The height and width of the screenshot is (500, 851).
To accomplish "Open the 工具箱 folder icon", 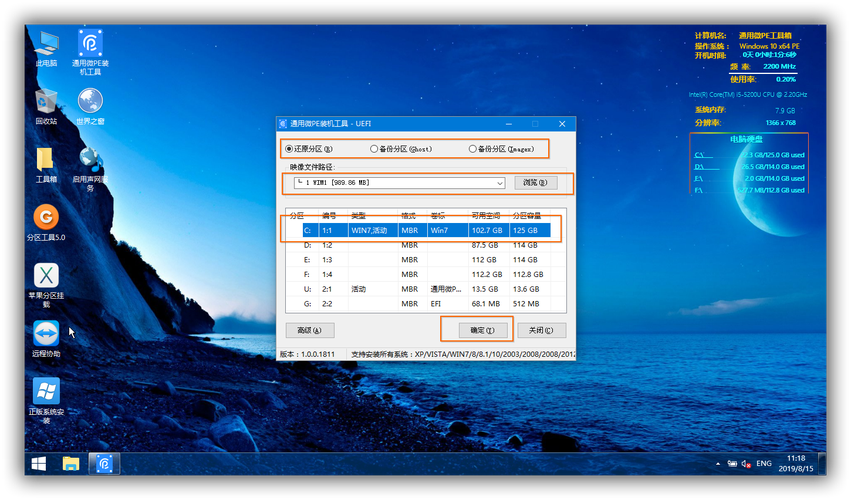I will tap(46, 165).
